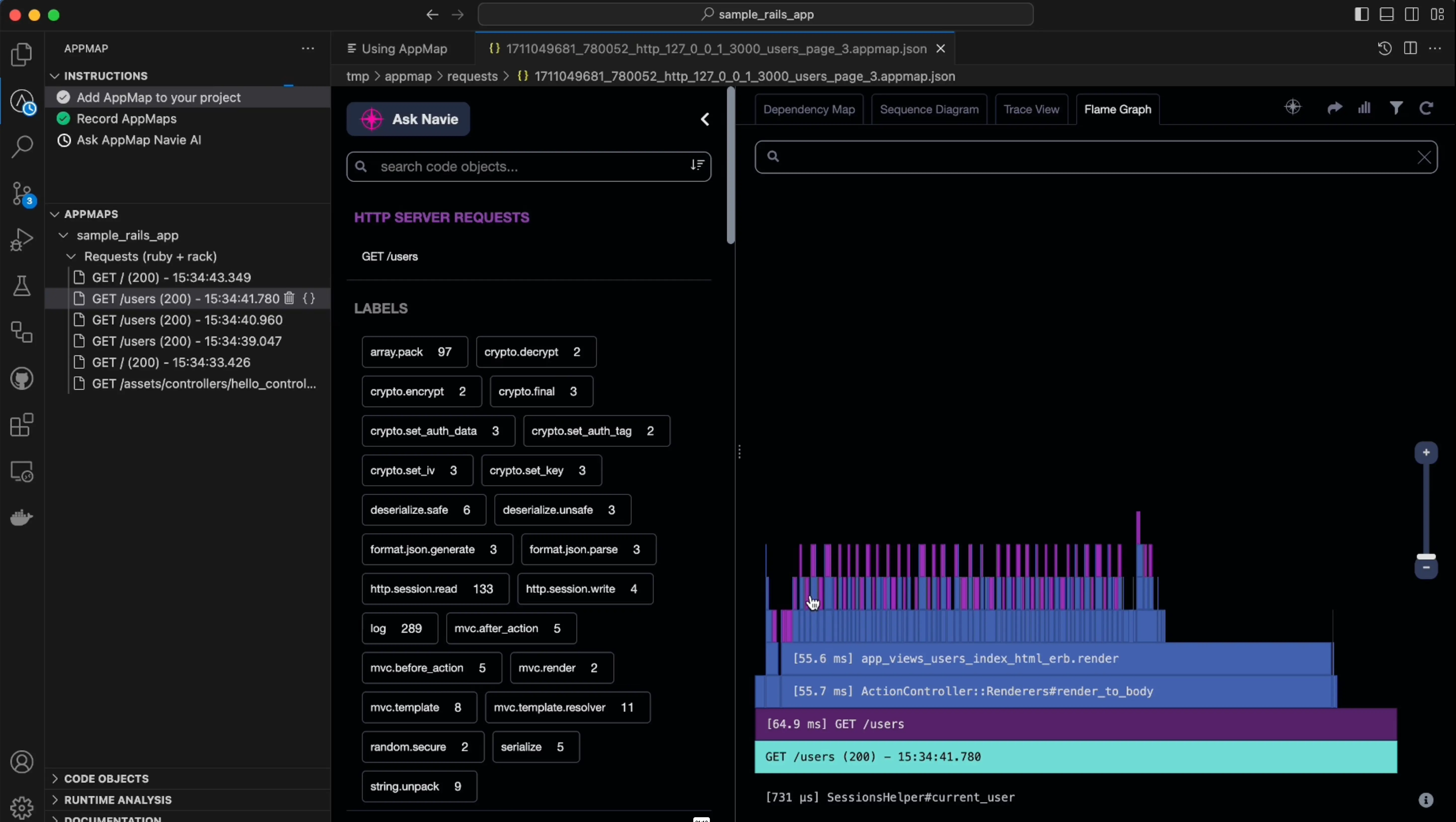Viewport: 1456px width, 822px height.
Task: Open the Testing flask view
Action: click(21, 286)
